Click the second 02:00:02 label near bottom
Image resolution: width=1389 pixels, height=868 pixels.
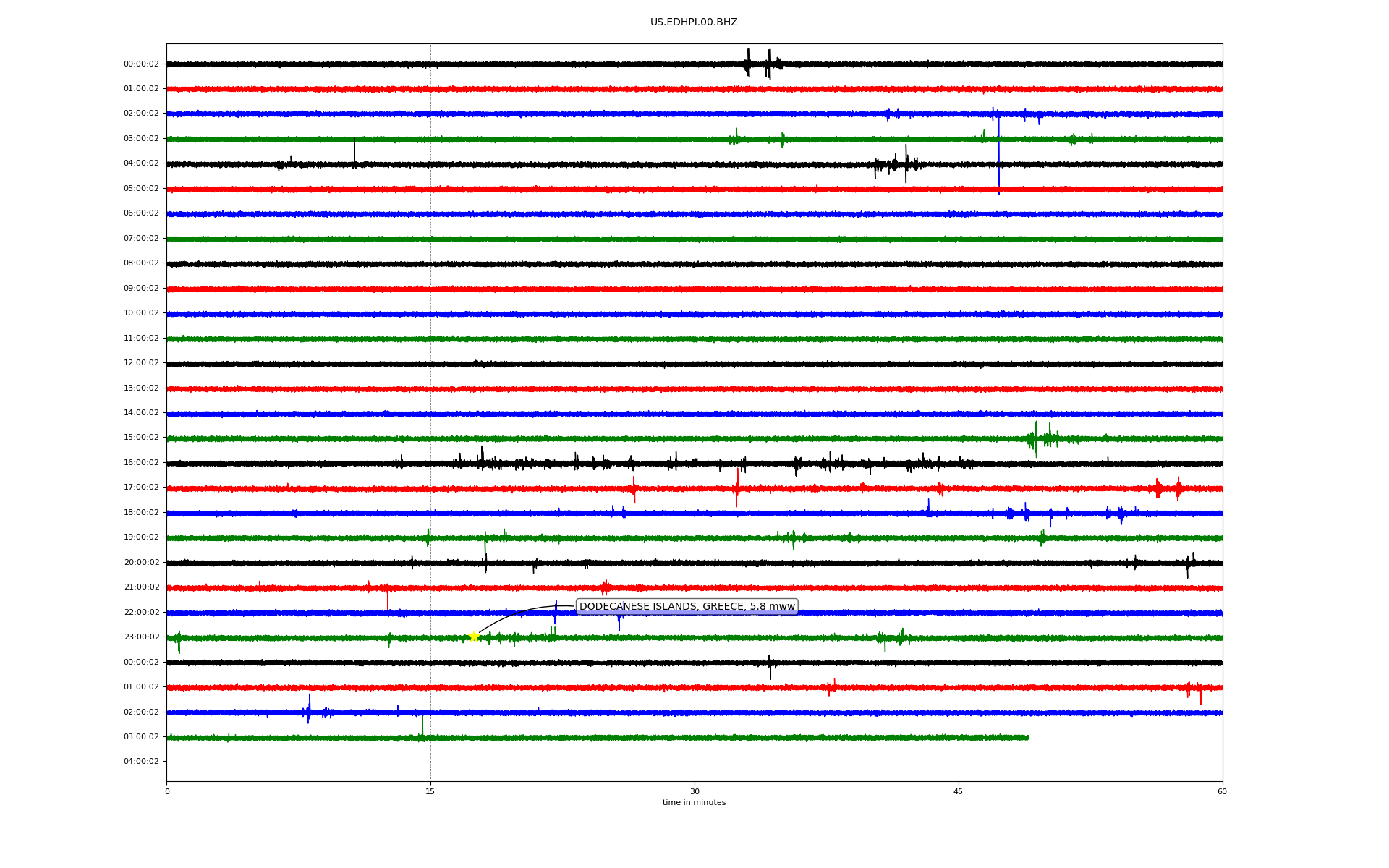tap(141, 712)
